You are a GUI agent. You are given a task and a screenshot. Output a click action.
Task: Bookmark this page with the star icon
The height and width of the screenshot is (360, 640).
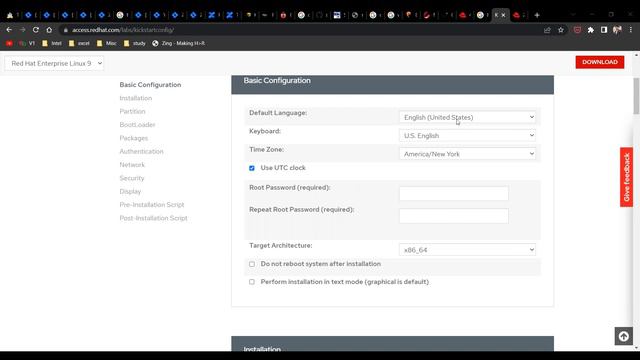click(x=561, y=30)
